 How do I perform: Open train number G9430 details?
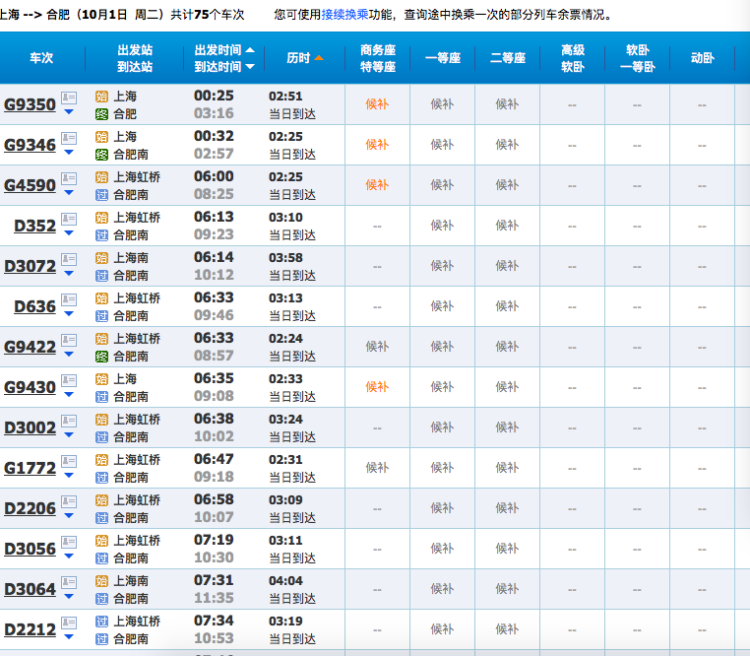click(30, 387)
